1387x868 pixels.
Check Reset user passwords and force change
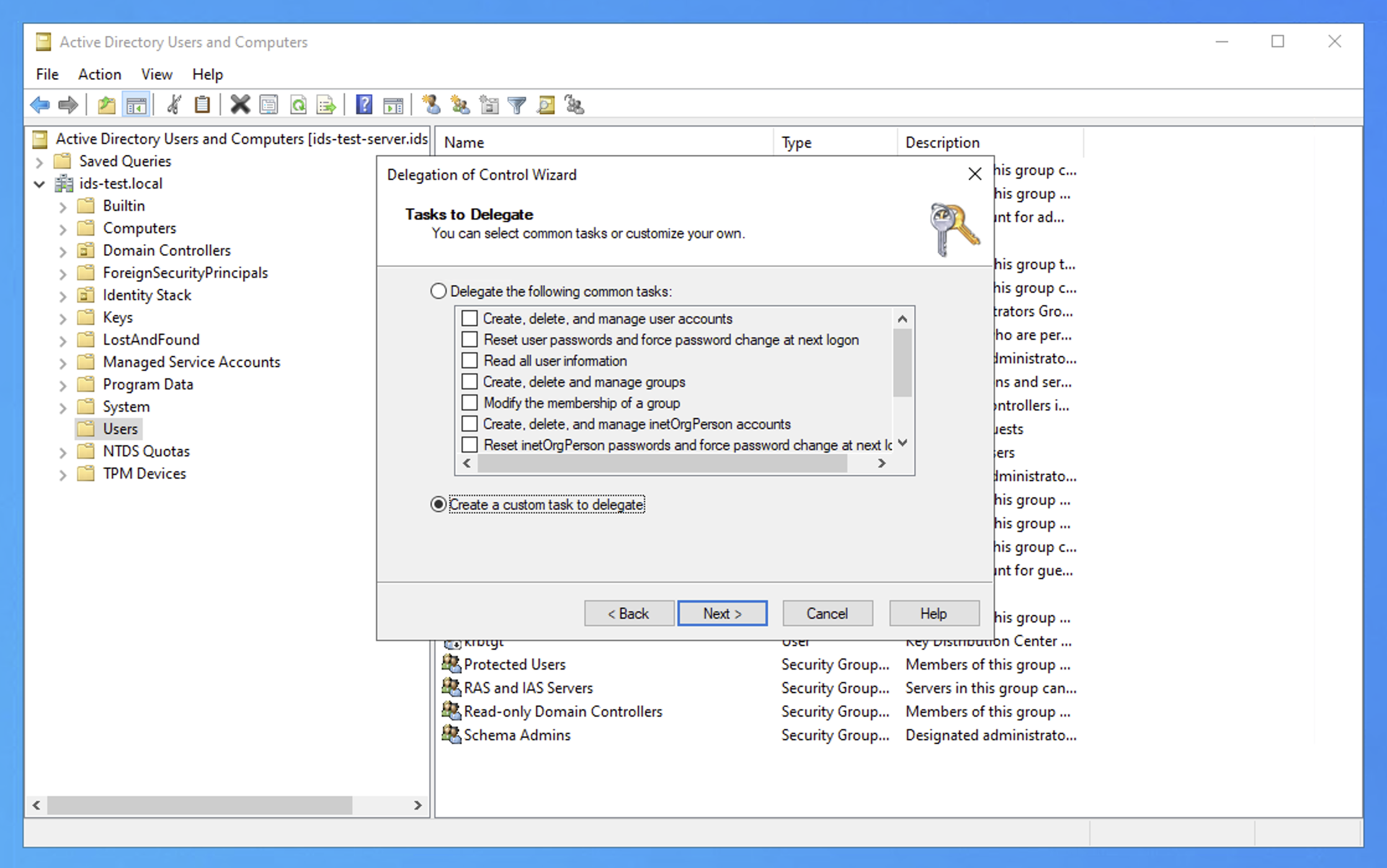pyautogui.click(x=470, y=339)
